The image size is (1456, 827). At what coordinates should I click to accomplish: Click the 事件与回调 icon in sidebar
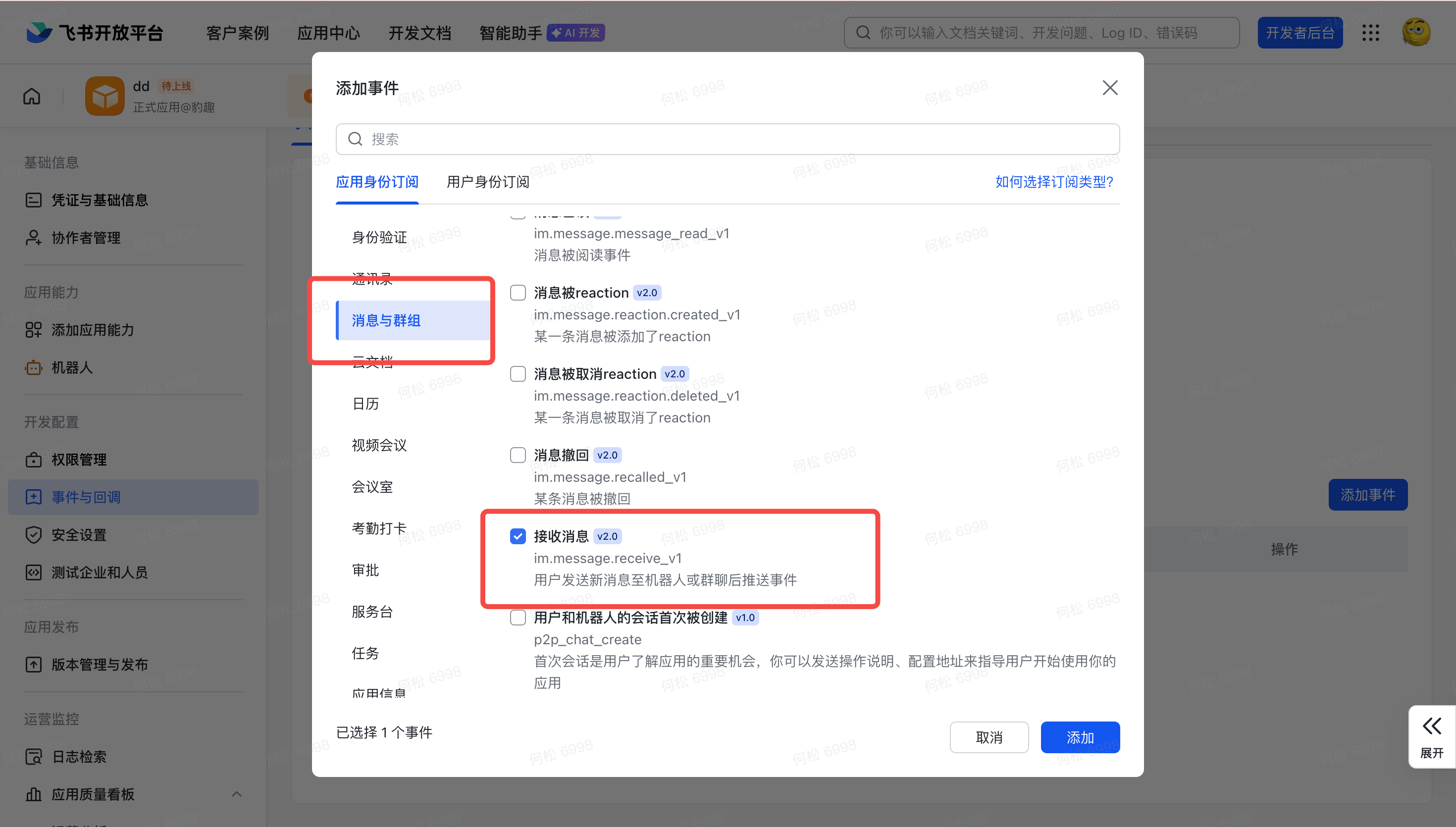pyautogui.click(x=34, y=497)
